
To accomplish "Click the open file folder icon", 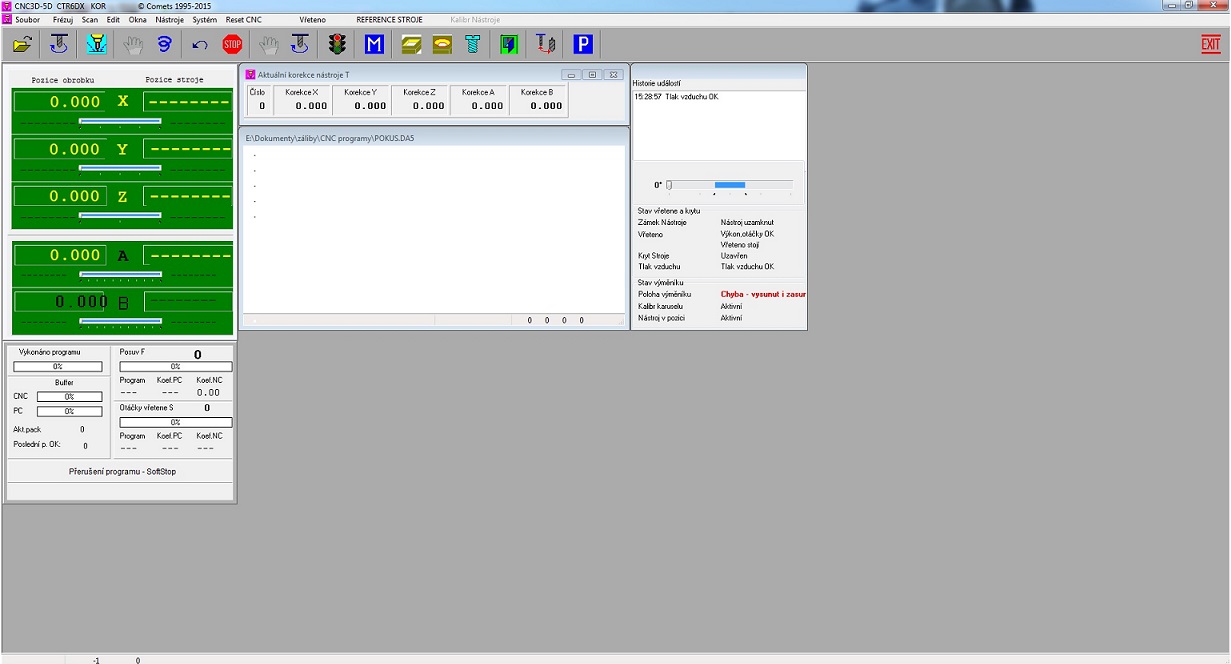I will [x=22, y=44].
